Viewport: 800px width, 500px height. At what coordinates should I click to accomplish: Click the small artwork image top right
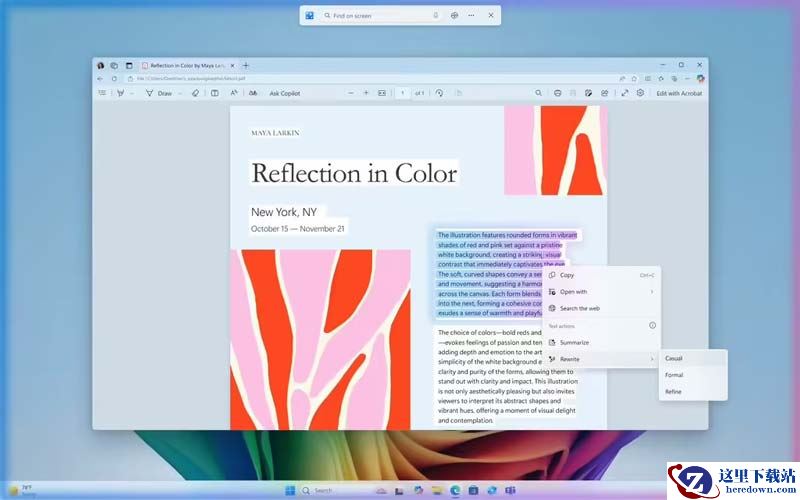pos(555,151)
